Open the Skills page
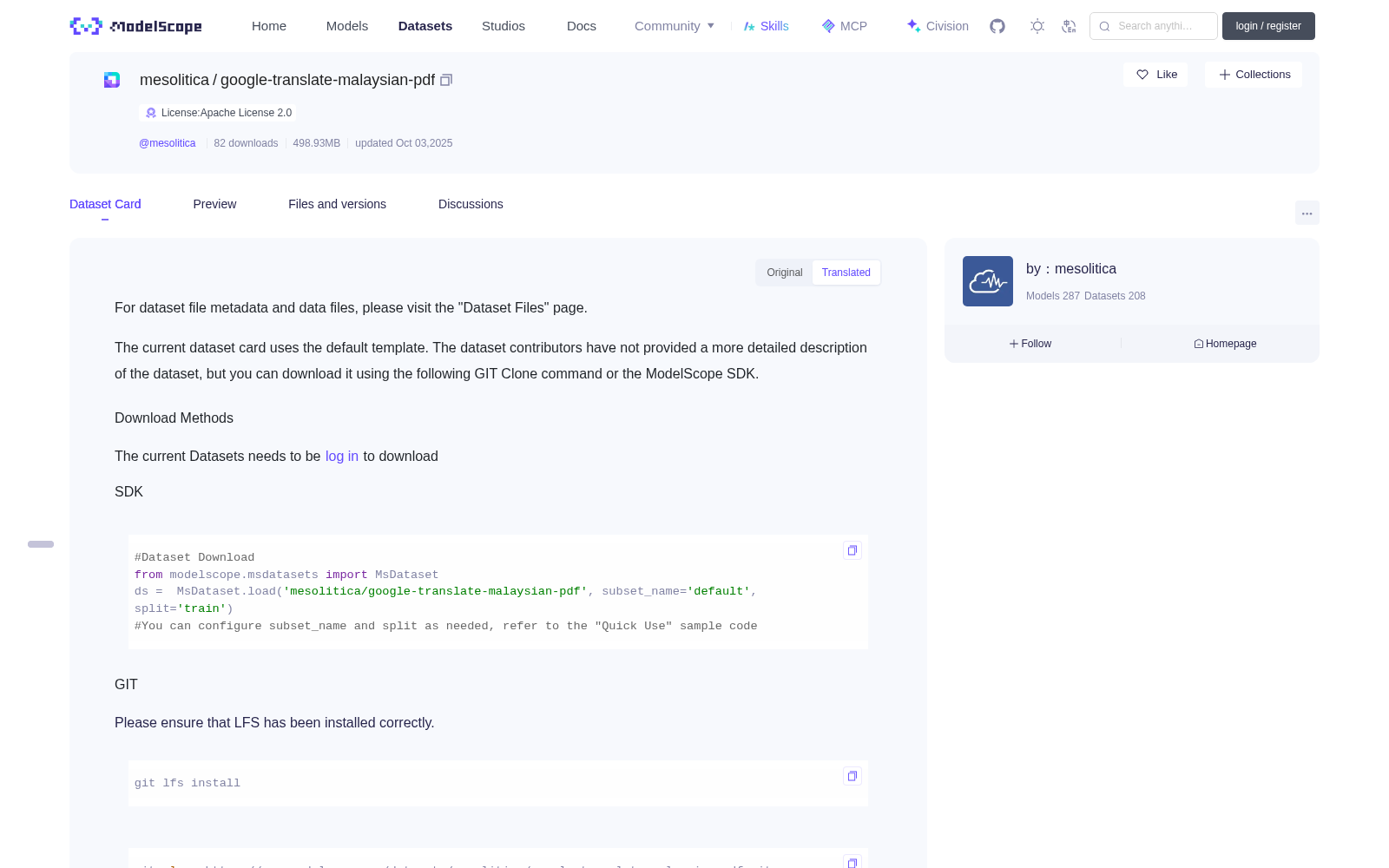 pos(766,26)
